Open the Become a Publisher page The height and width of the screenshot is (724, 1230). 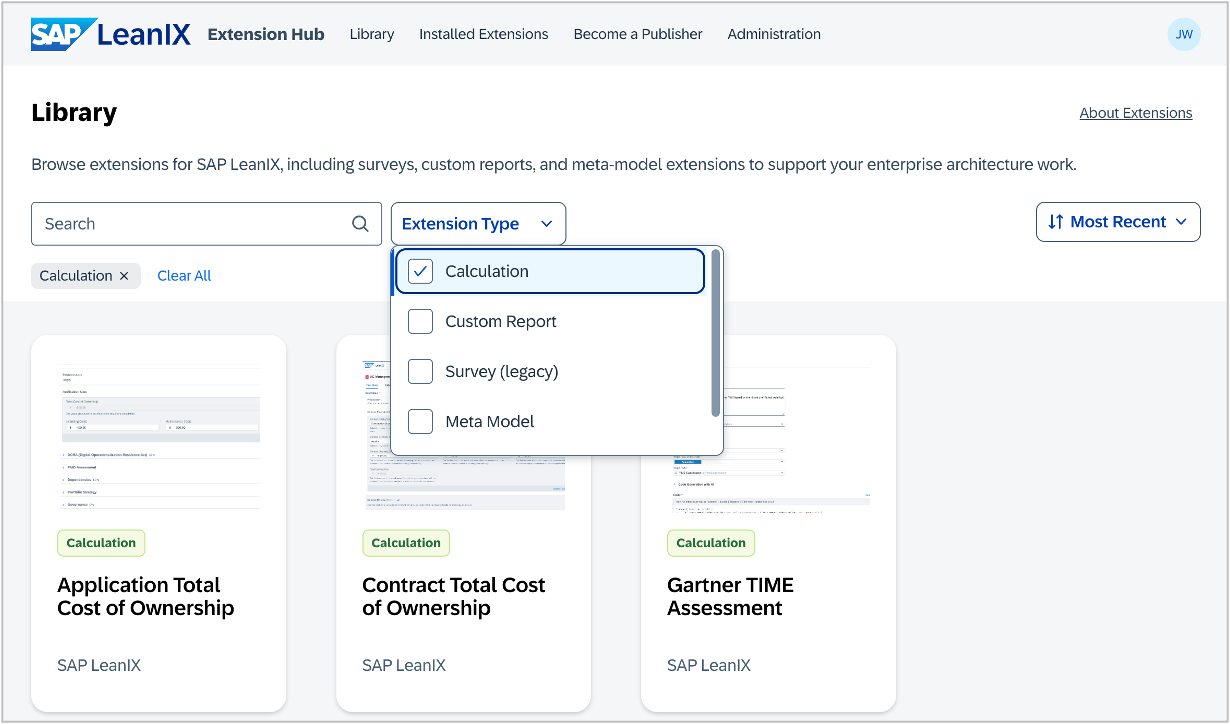point(638,34)
